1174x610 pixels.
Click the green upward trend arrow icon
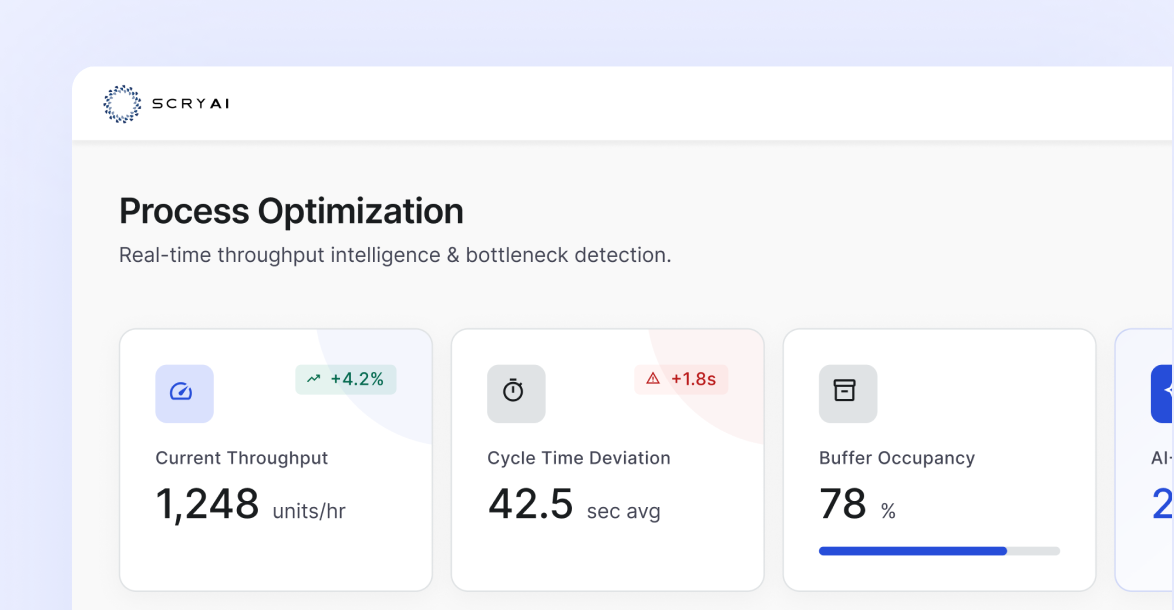314,379
